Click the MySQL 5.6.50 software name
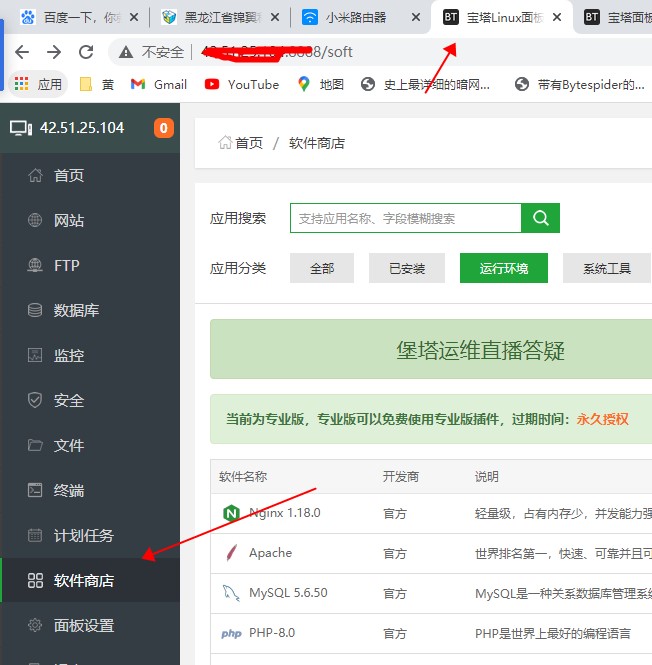 click(288, 592)
